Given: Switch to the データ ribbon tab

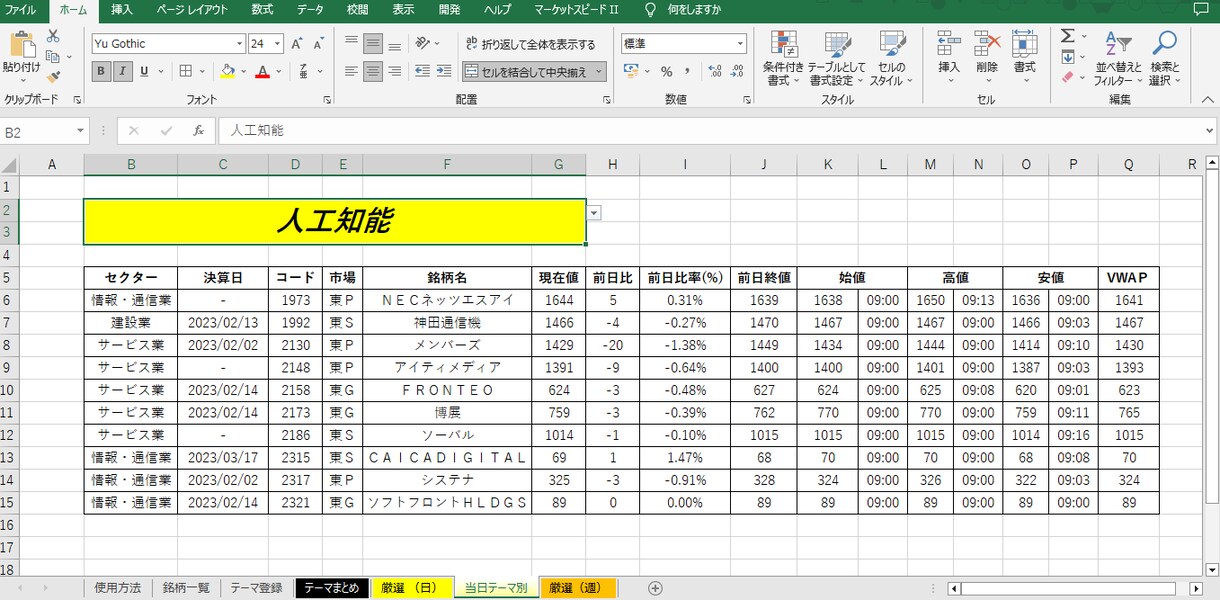Looking at the screenshot, I should point(310,10).
